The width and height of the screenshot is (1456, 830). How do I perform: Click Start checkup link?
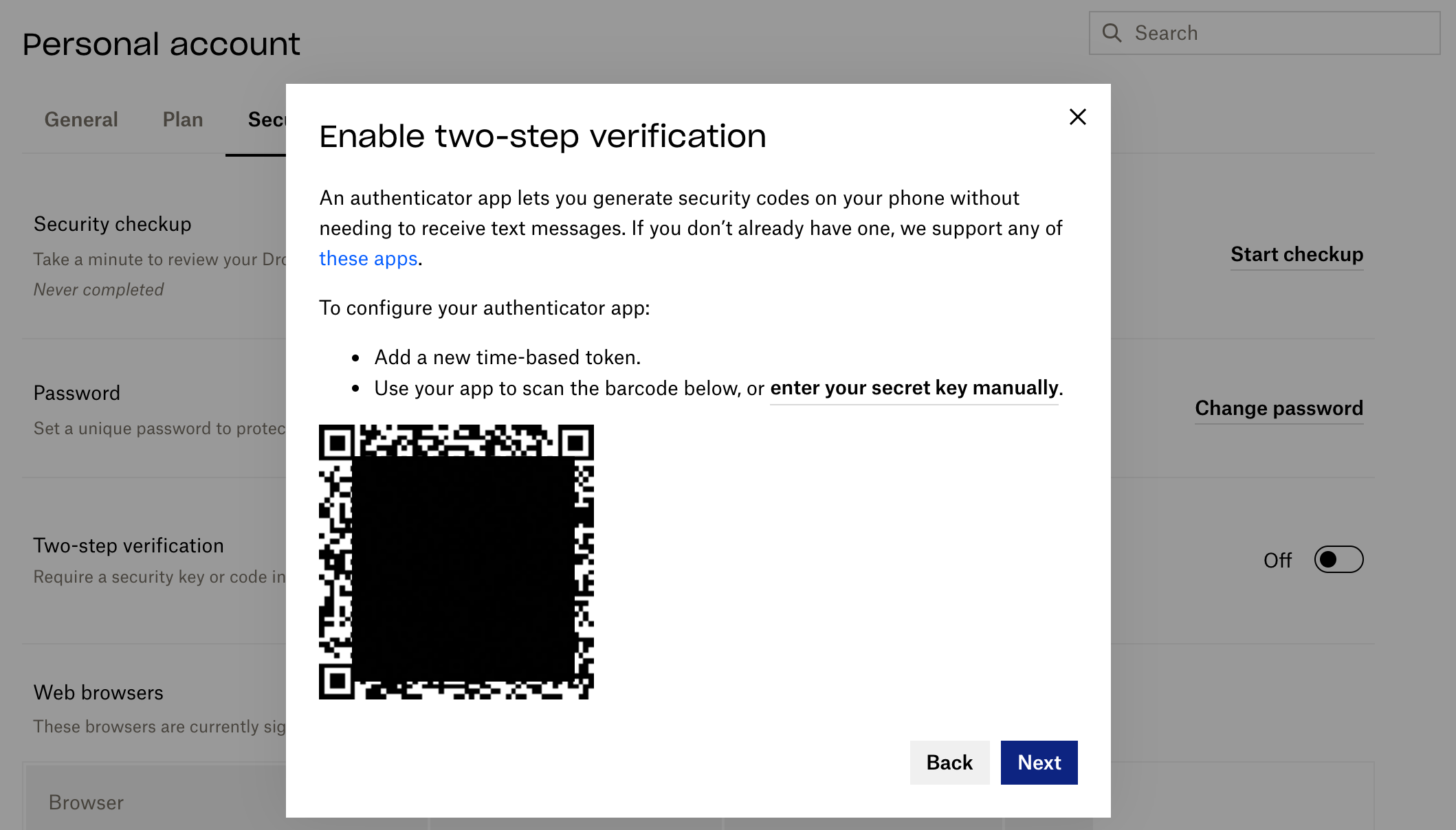tap(1297, 254)
